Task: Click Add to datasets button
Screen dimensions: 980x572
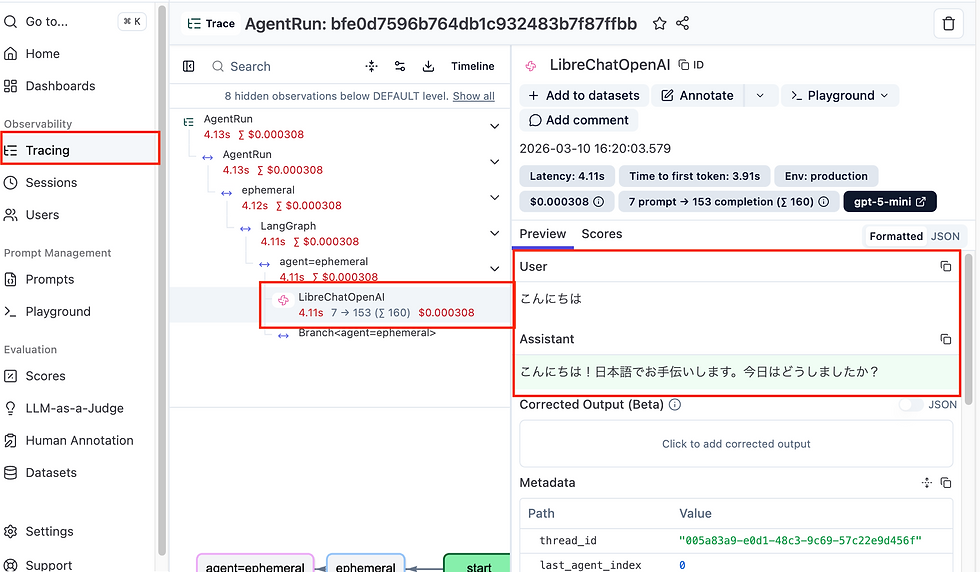Action: 584,96
